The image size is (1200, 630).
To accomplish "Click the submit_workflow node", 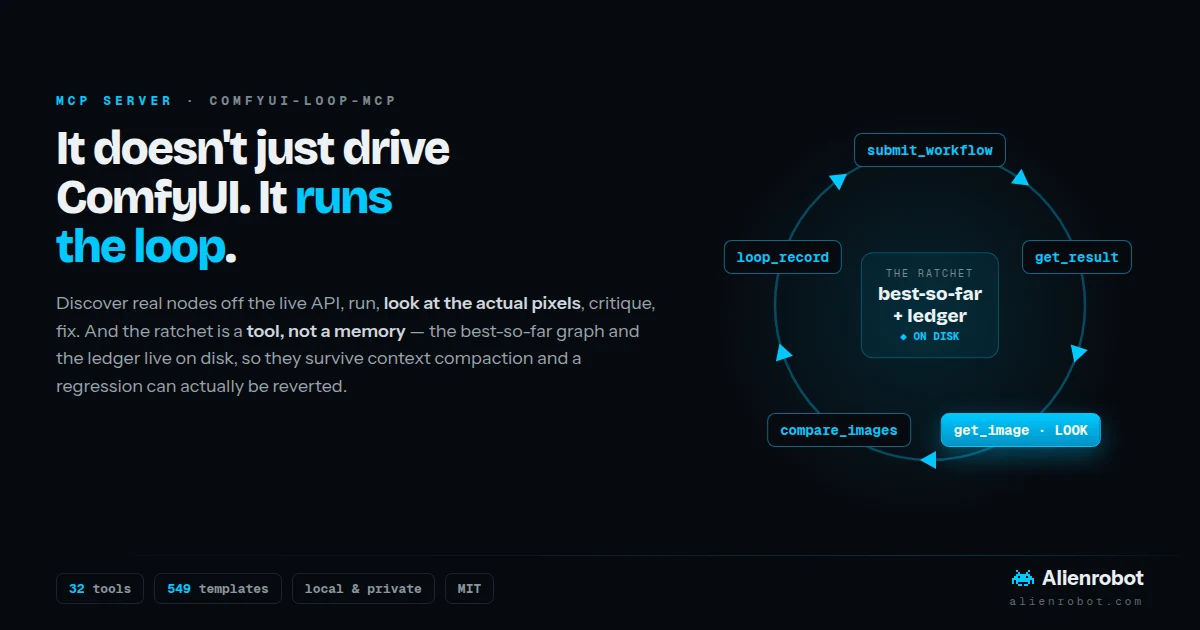I will click(930, 150).
